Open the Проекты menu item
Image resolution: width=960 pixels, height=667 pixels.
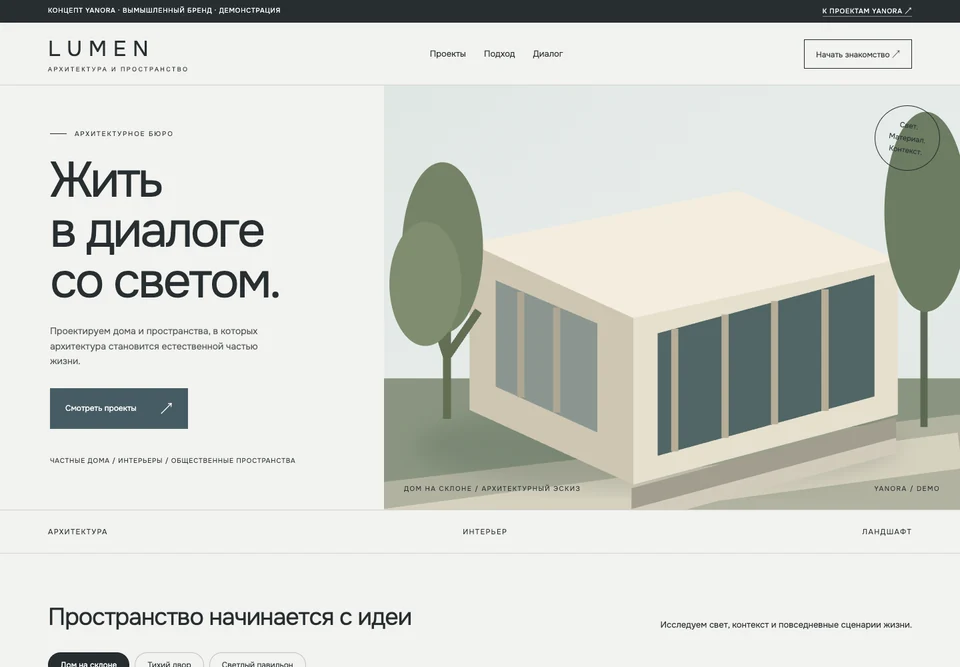coord(448,54)
